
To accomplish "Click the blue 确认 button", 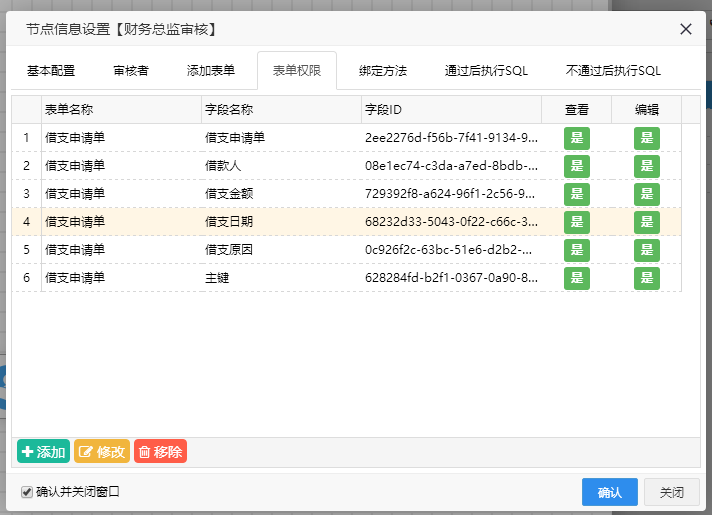I will (x=609, y=492).
